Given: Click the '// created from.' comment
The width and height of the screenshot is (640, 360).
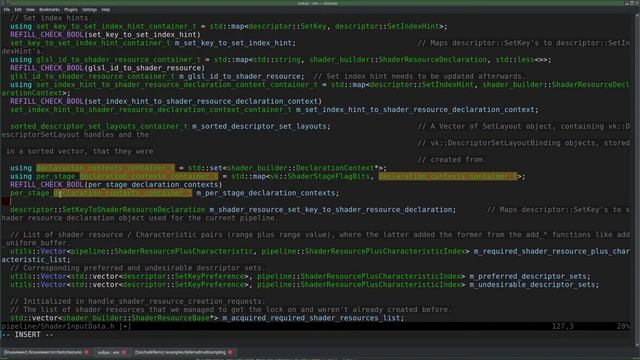Looking at the screenshot, I should (x=452, y=160).
